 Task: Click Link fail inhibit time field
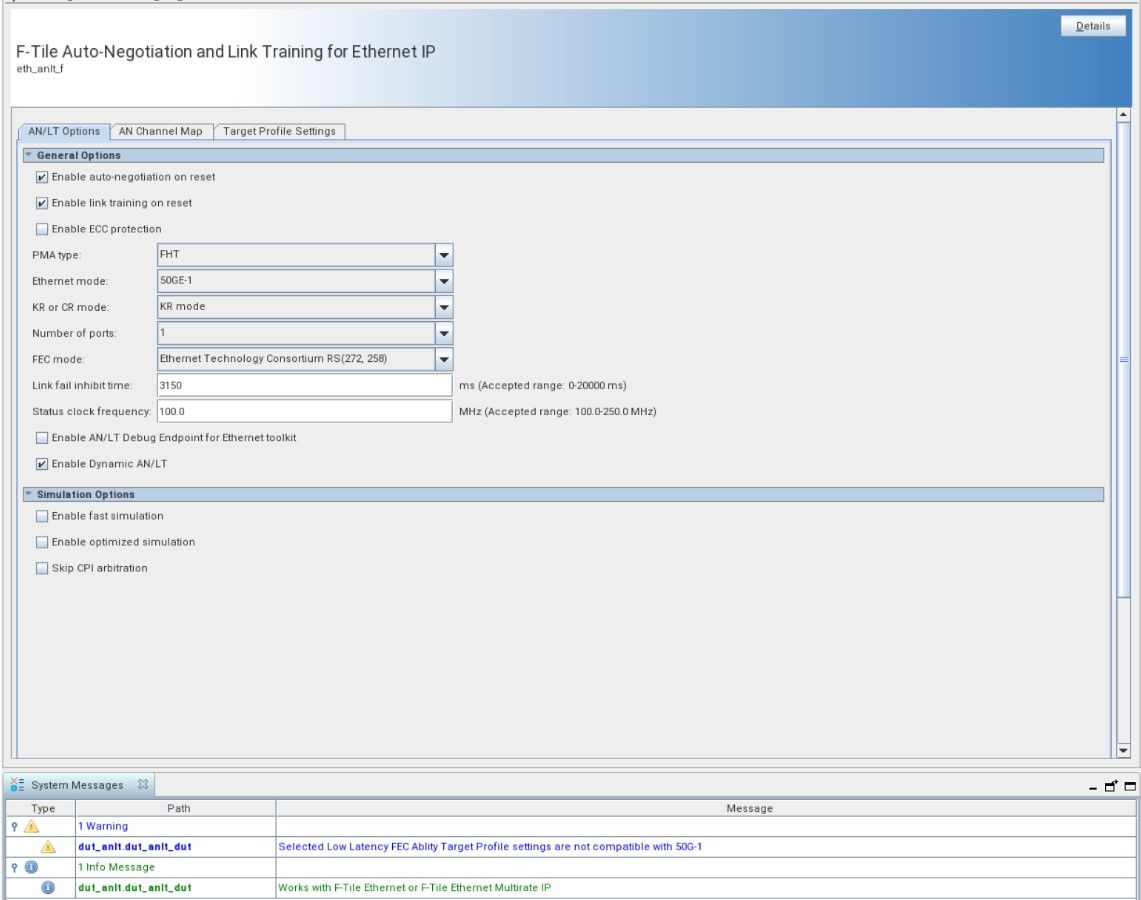(304, 386)
